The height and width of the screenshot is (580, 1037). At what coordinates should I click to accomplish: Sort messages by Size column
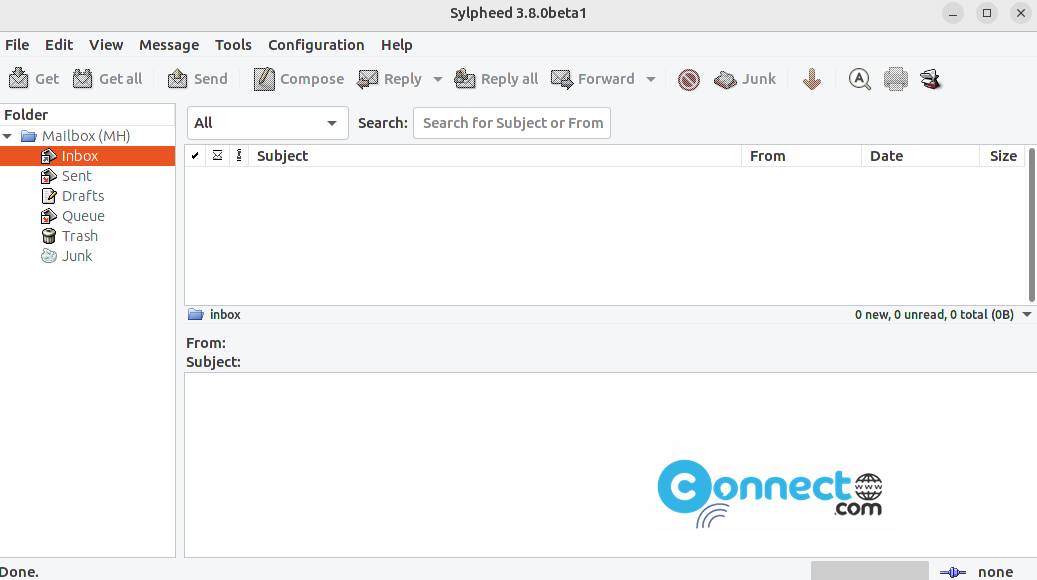1003,156
